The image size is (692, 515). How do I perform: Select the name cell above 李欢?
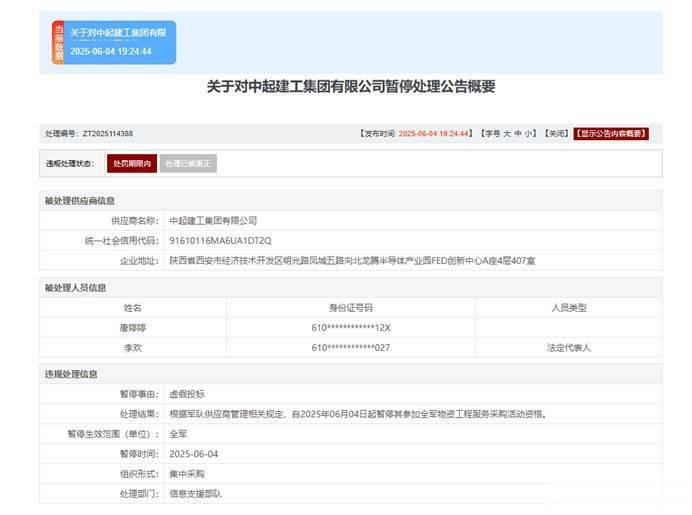pyautogui.click(x=132, y=328)
